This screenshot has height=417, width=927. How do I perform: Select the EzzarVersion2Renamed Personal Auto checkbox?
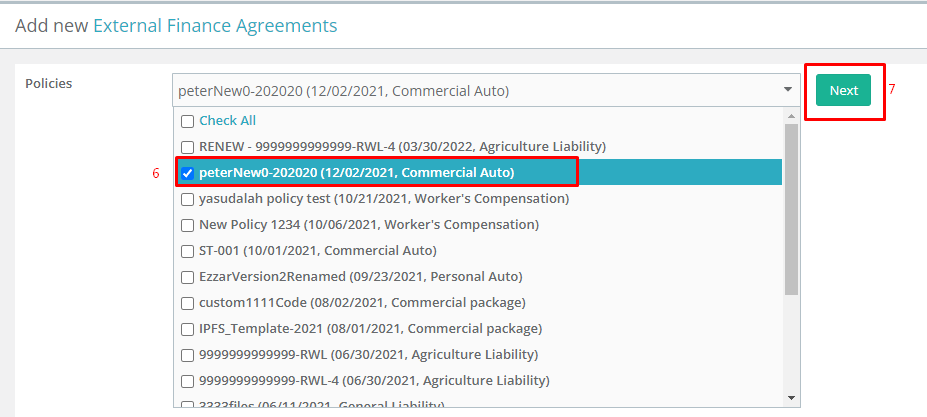tap(187, 277)
